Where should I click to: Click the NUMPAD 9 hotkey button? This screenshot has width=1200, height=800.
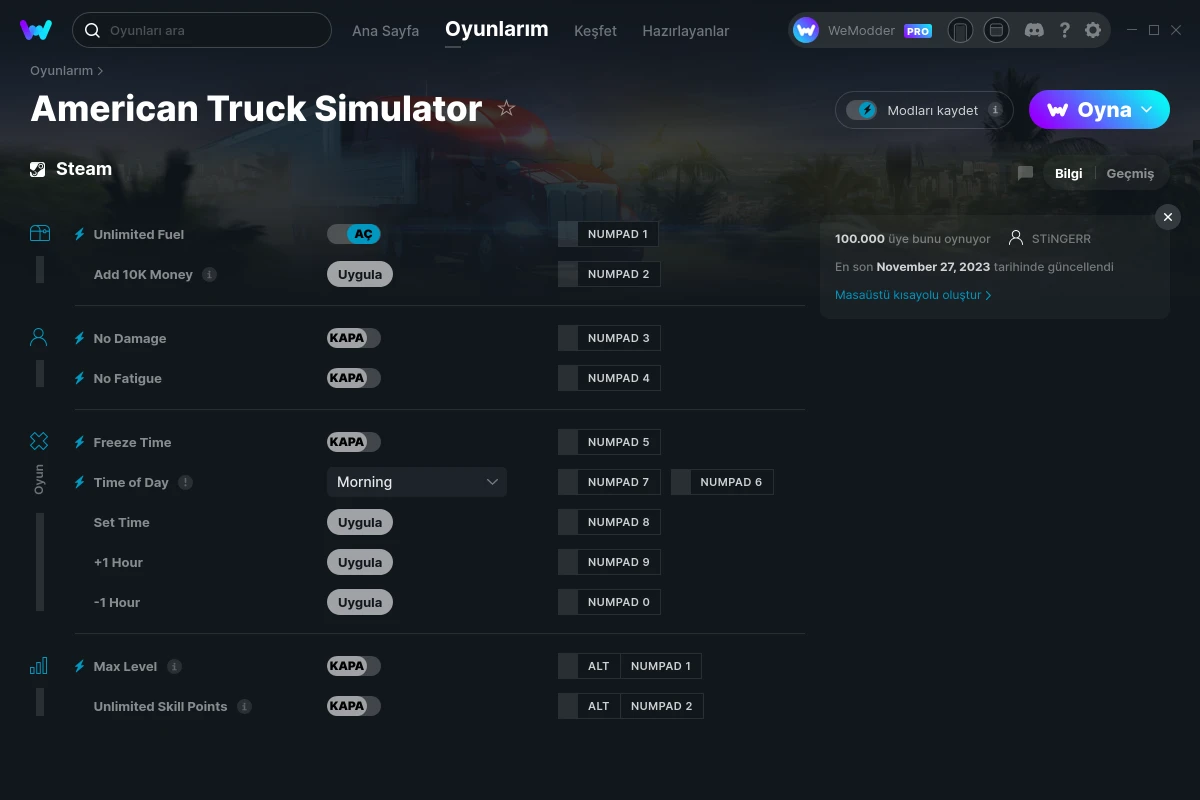coord(619,562)
